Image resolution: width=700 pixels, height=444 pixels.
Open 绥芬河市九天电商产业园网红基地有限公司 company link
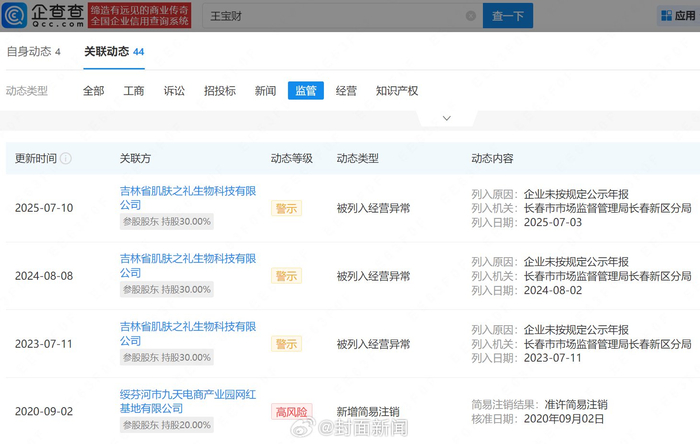(x=188, y=401)
